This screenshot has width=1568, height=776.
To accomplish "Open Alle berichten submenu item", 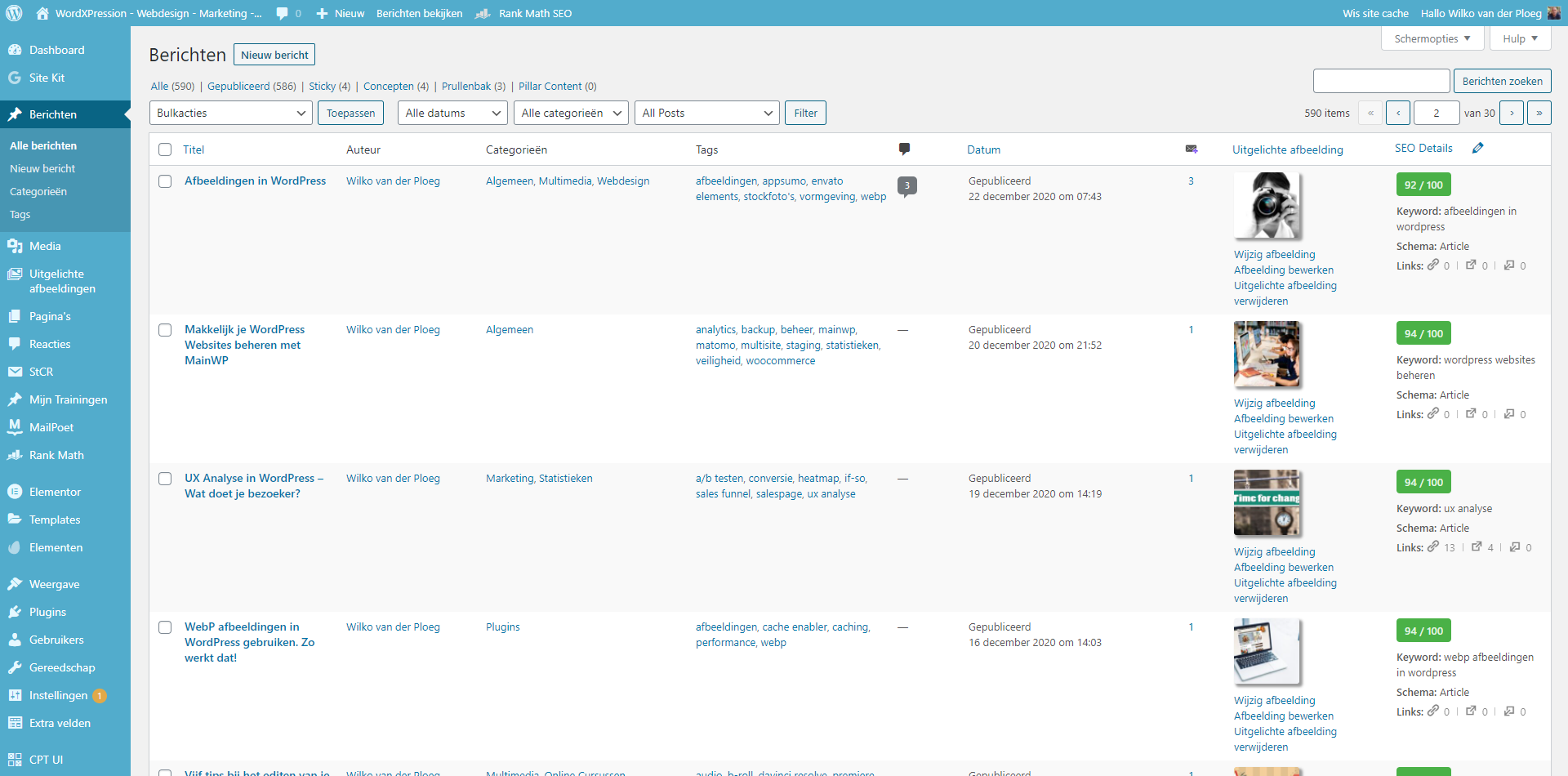I will point(43,145).
